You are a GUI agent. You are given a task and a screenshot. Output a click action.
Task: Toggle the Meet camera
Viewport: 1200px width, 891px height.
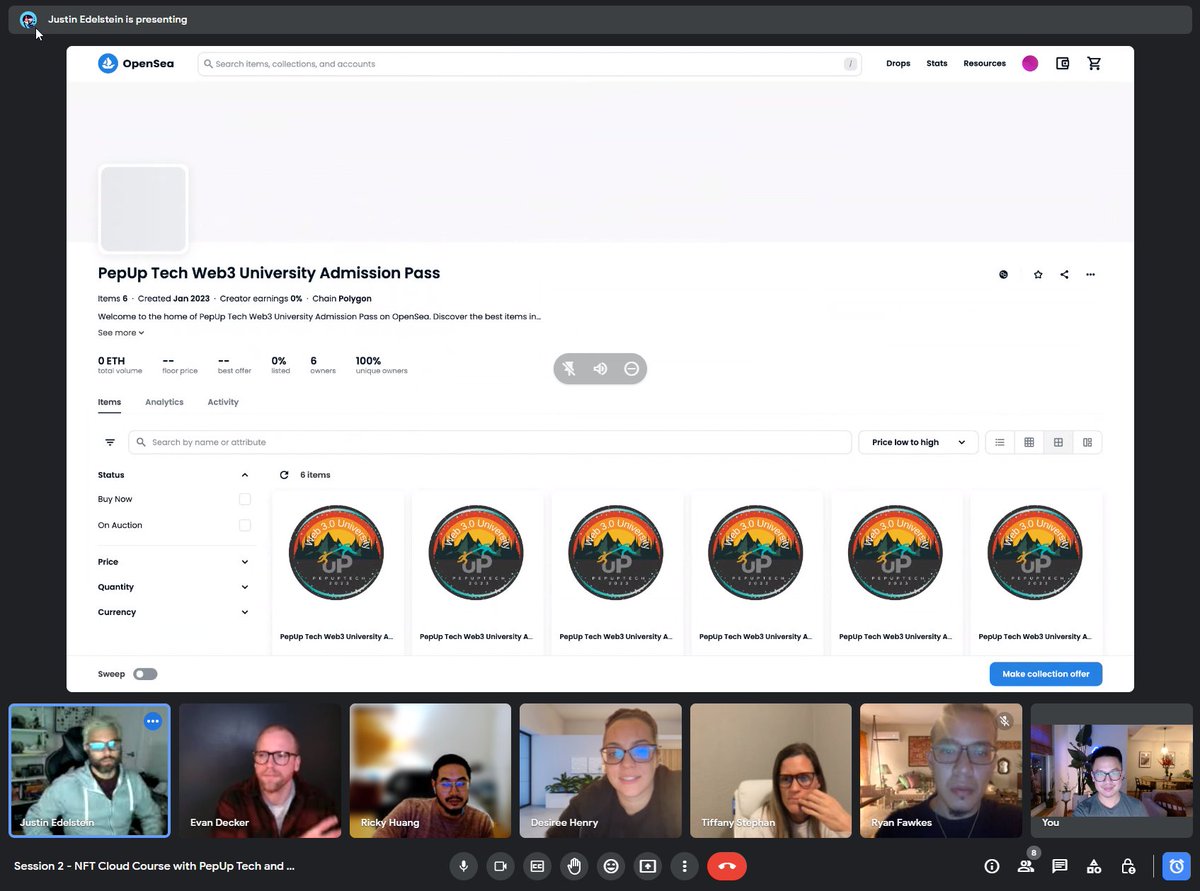501,866
